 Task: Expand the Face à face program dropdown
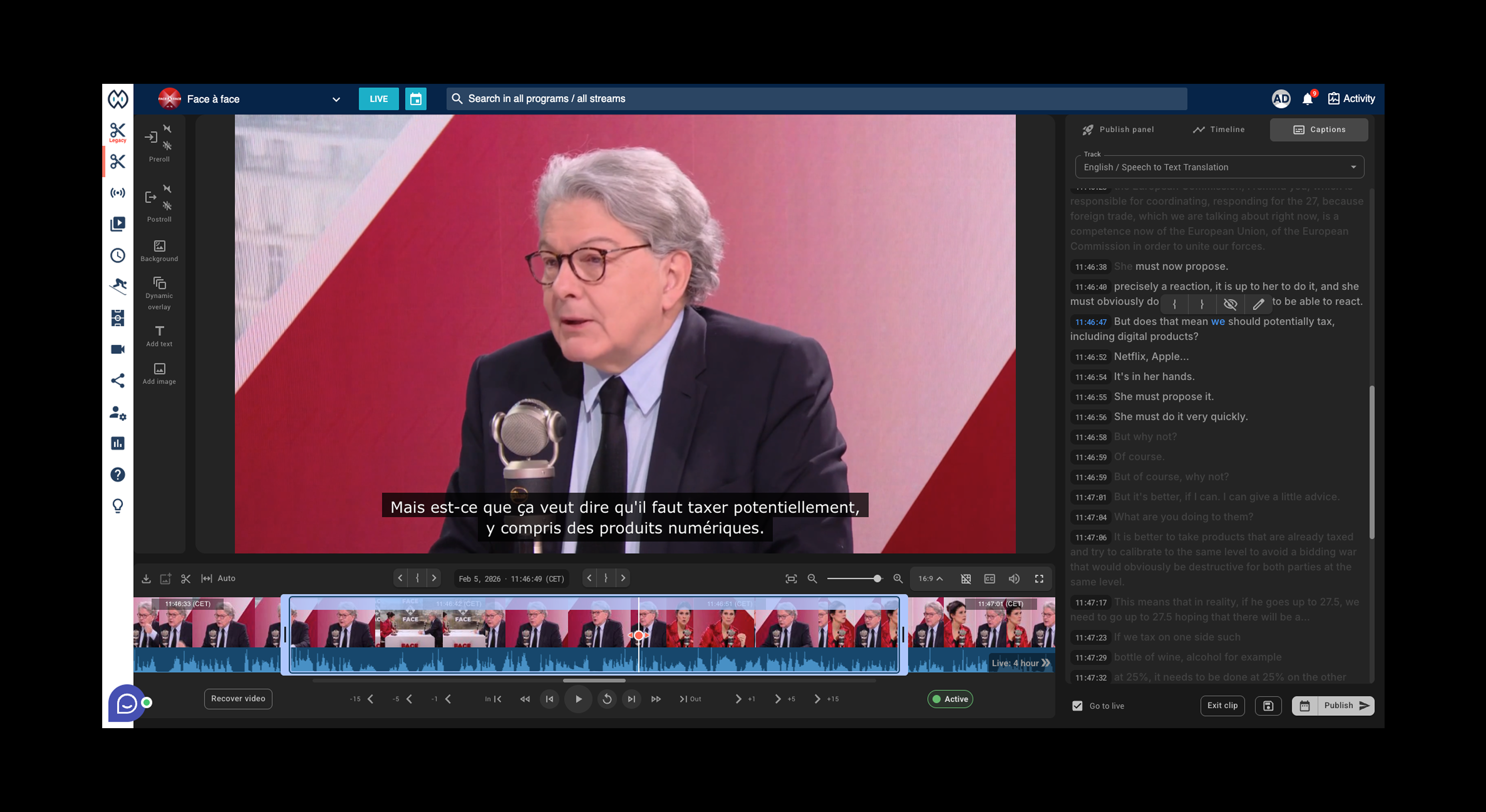[336, 99]
